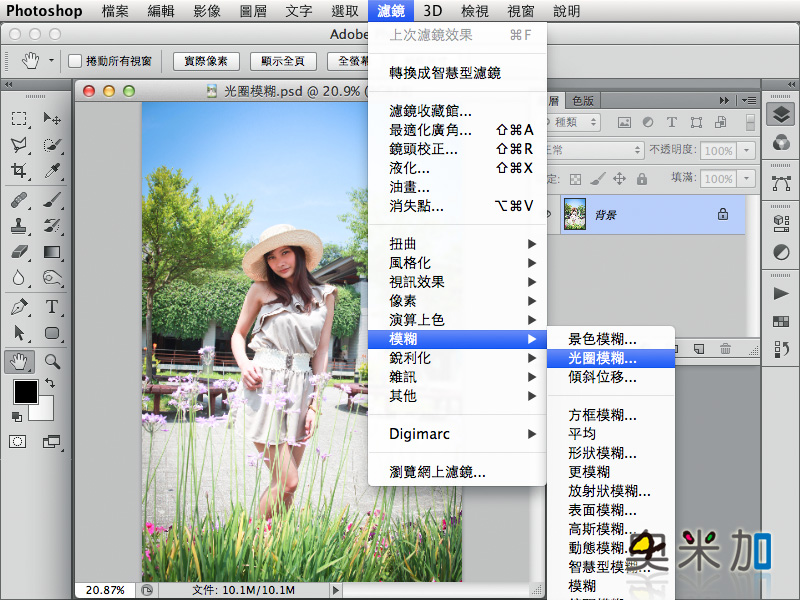Viewport: 800px width, 600px height.
Task: Select the Zoom tool
Action: 52,362
